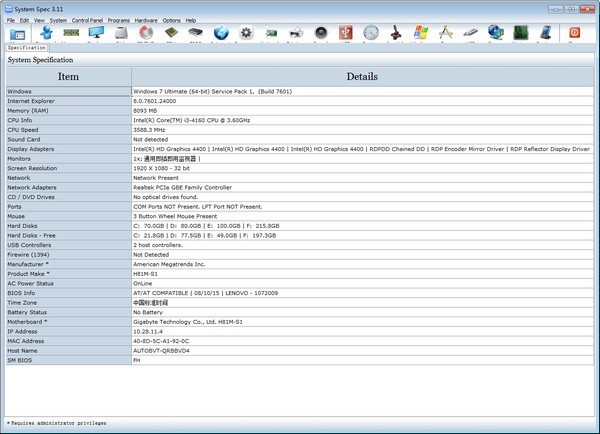Click the Item column header
This screenshot has width=600, height=434.
point(68,76)
